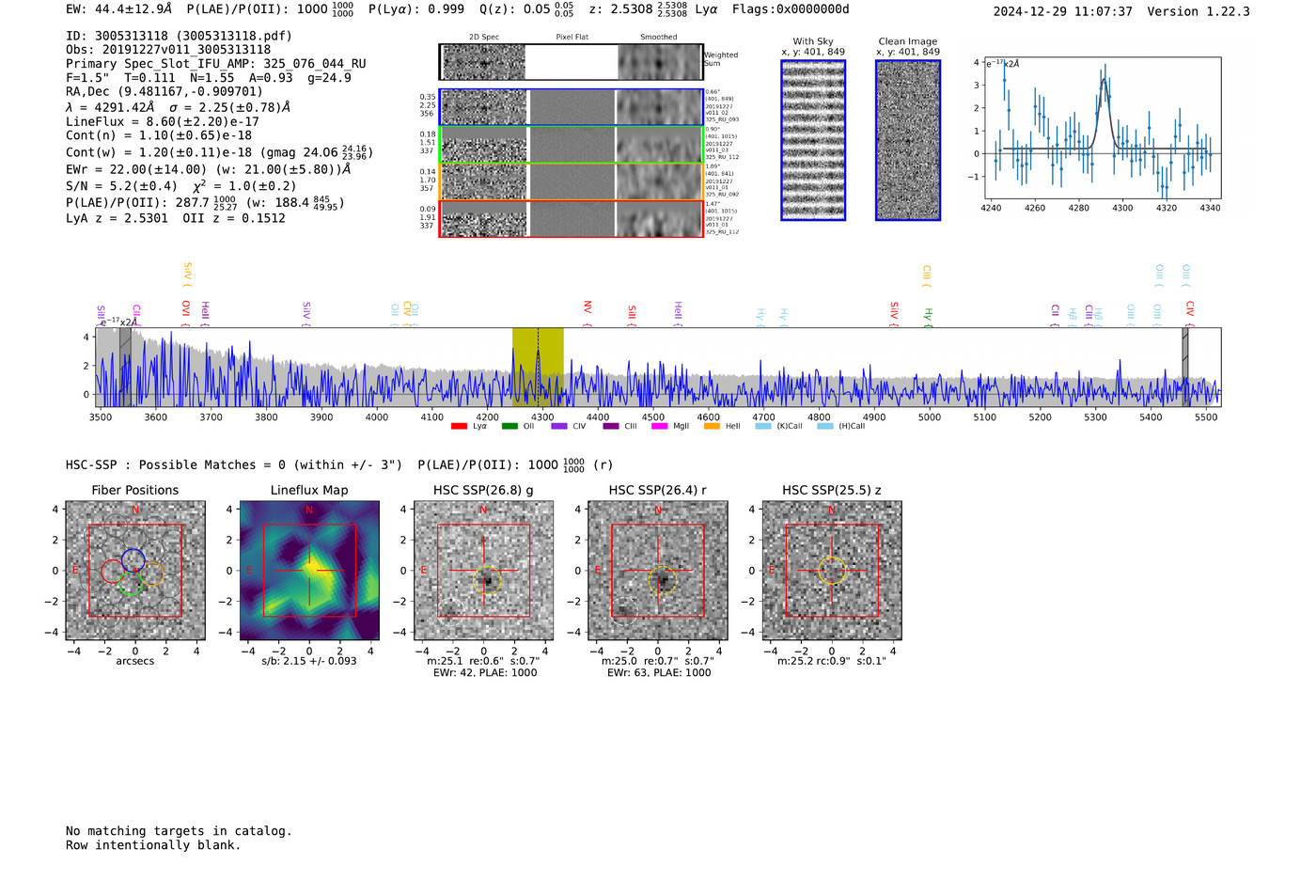
Task: Open the Lineflux Map heatmap
Action: (309, 571)
